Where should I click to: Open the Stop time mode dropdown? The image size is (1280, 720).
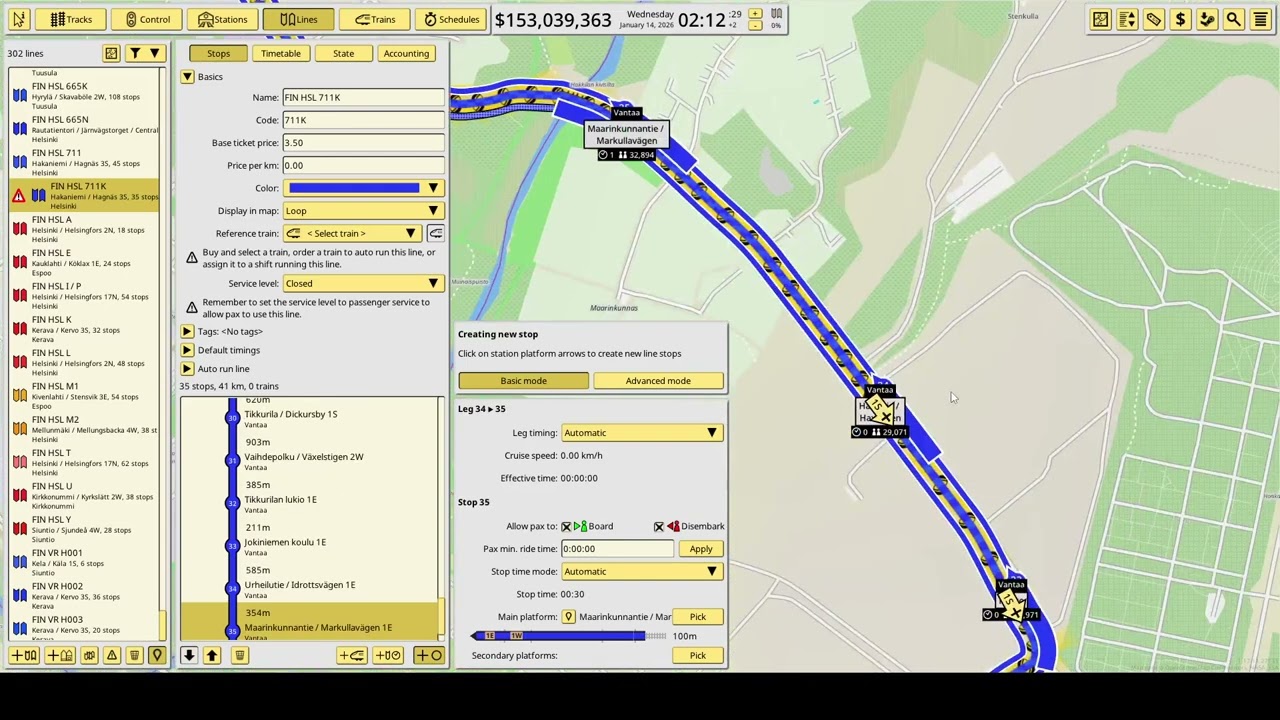tap(641, 572)
